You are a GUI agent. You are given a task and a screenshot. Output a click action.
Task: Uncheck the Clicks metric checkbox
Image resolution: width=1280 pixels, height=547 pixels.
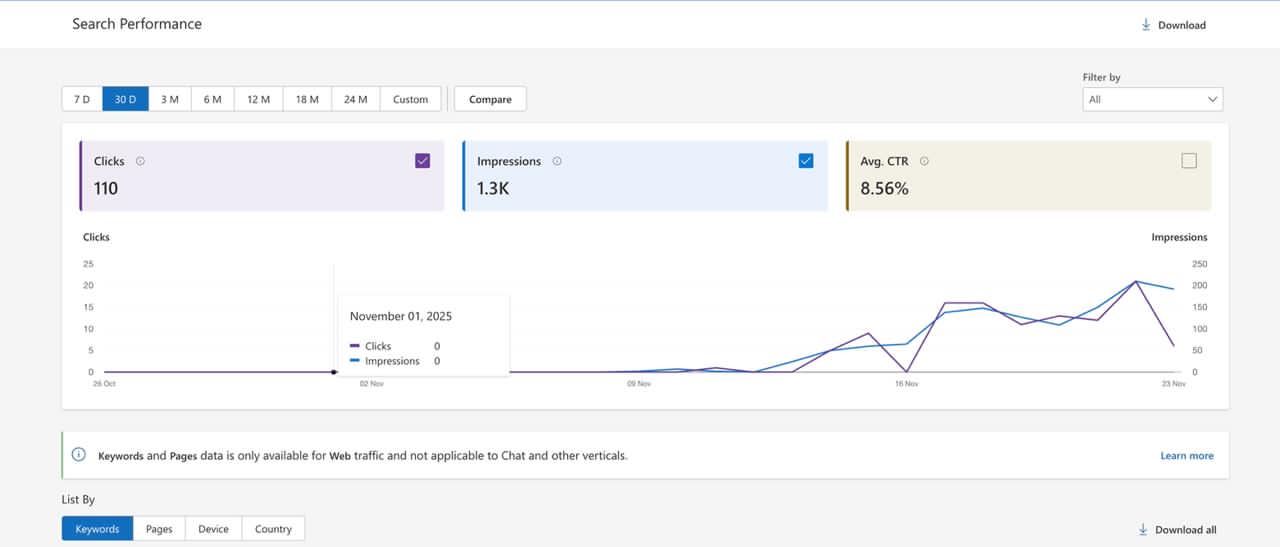coord(422,160)
